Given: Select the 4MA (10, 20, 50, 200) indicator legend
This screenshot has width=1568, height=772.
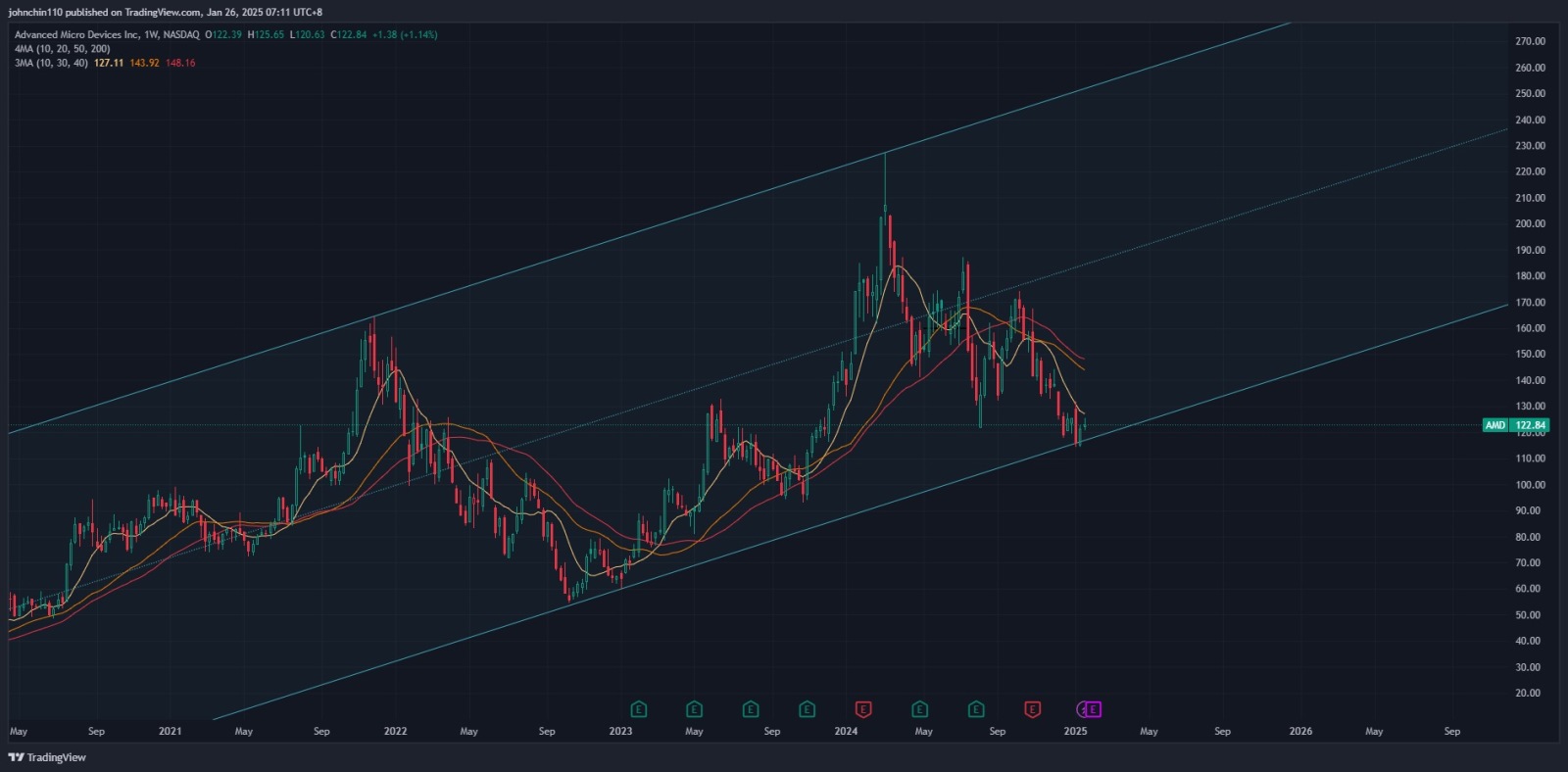Looking at the screenshot, I should point(62,48).
